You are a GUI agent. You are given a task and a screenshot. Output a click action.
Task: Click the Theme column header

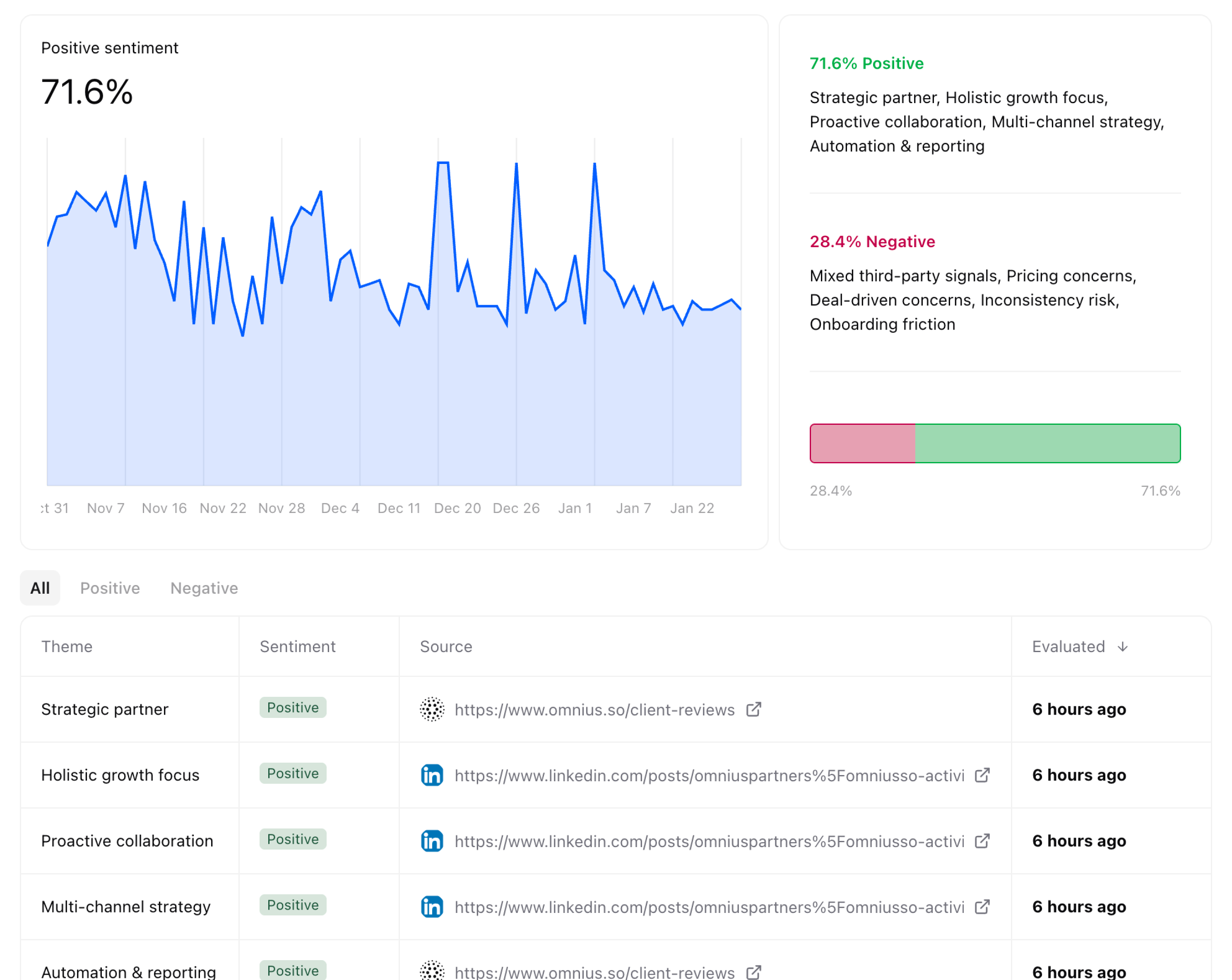coord(67,646)
